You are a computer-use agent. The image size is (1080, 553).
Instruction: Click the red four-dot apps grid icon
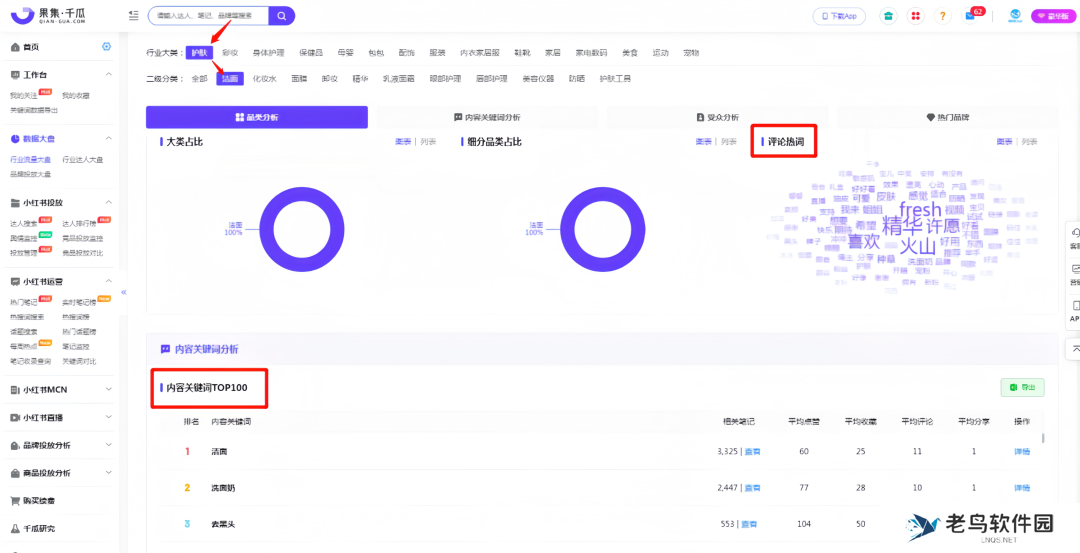point(915,16)
